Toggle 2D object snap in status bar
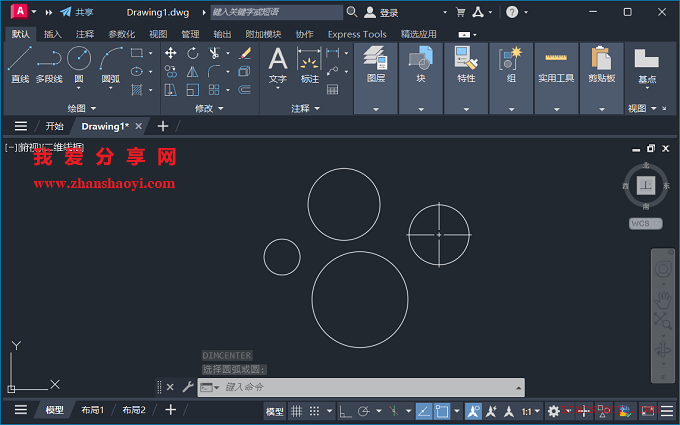680x425 pixels. (x=442, y=411)
